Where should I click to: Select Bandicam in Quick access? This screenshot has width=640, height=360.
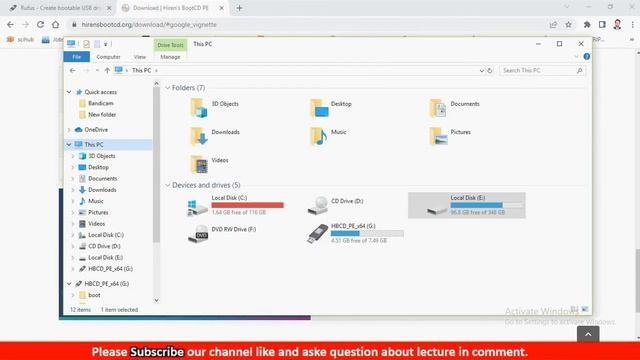pyautogui.click(x=101, y=103)
